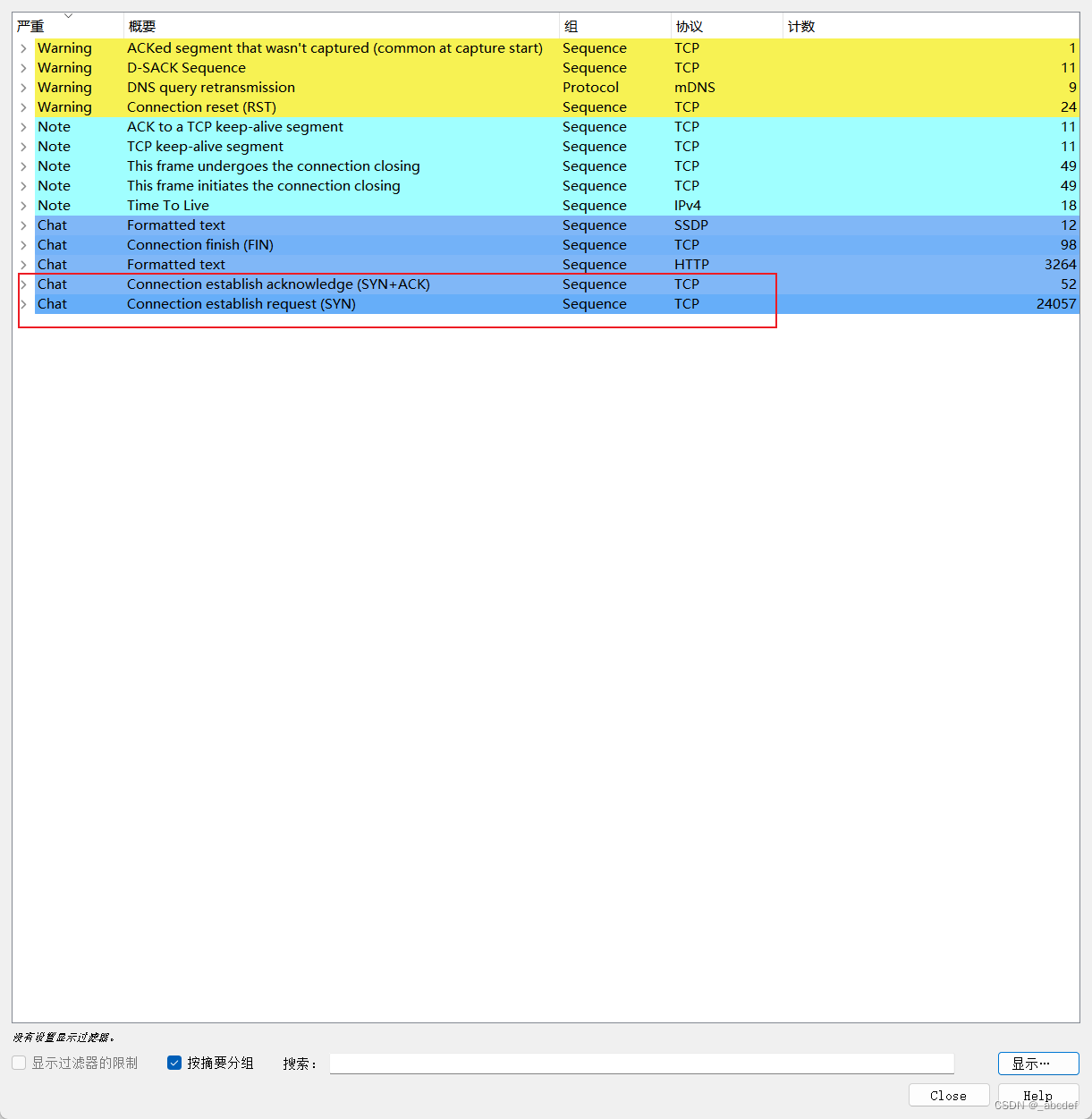Sort by the 计数 column header

click(930, 26)
